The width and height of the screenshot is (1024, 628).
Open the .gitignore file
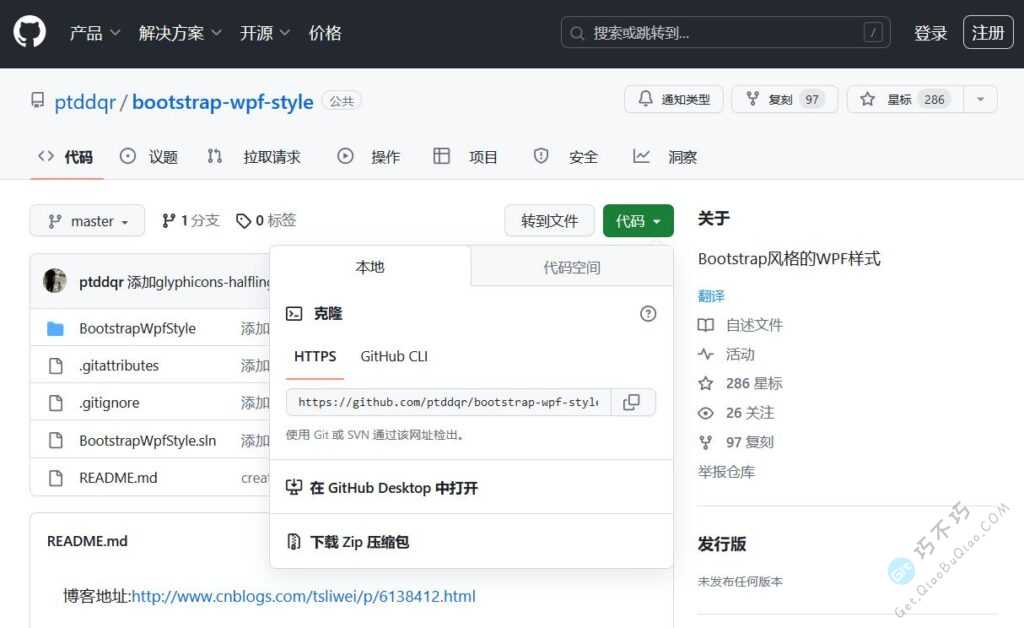pos(109,403)
